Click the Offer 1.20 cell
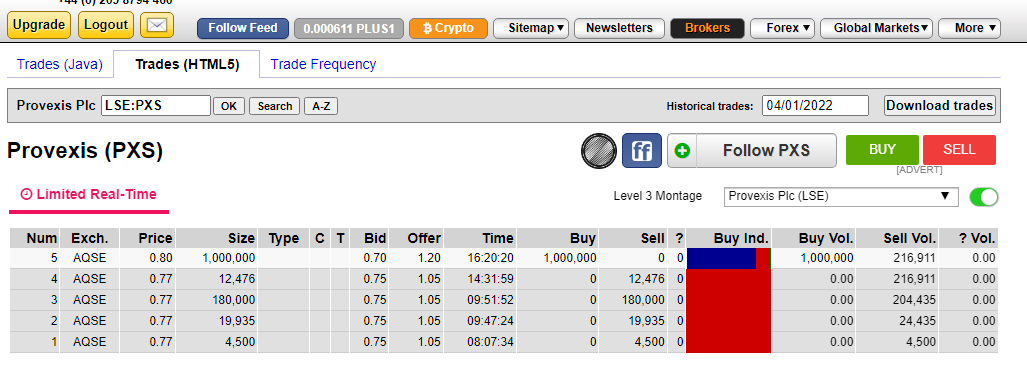The height and width of the screenshot is (382, 1027). tap(416, 258)
